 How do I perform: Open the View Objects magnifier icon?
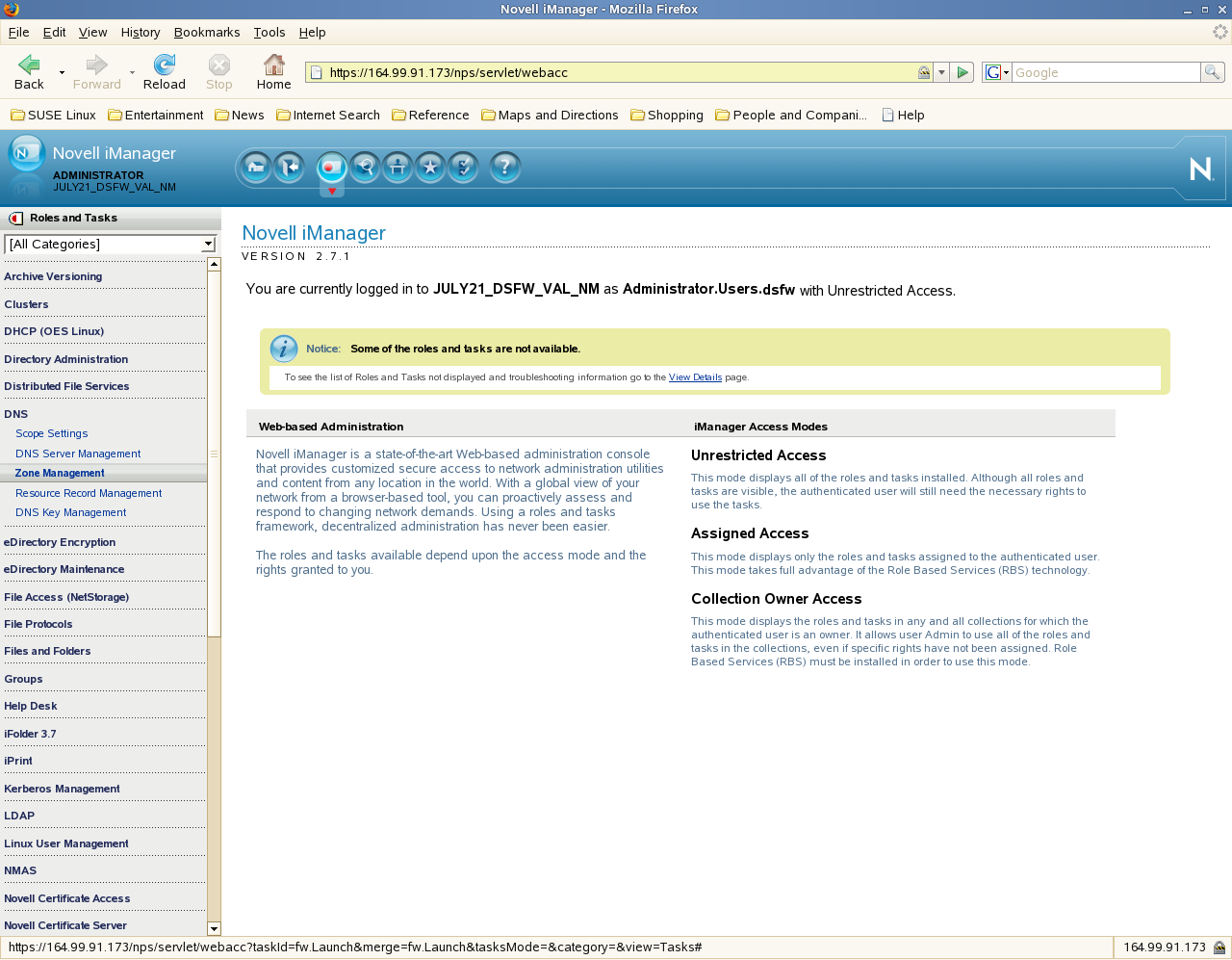pos(365,168)
